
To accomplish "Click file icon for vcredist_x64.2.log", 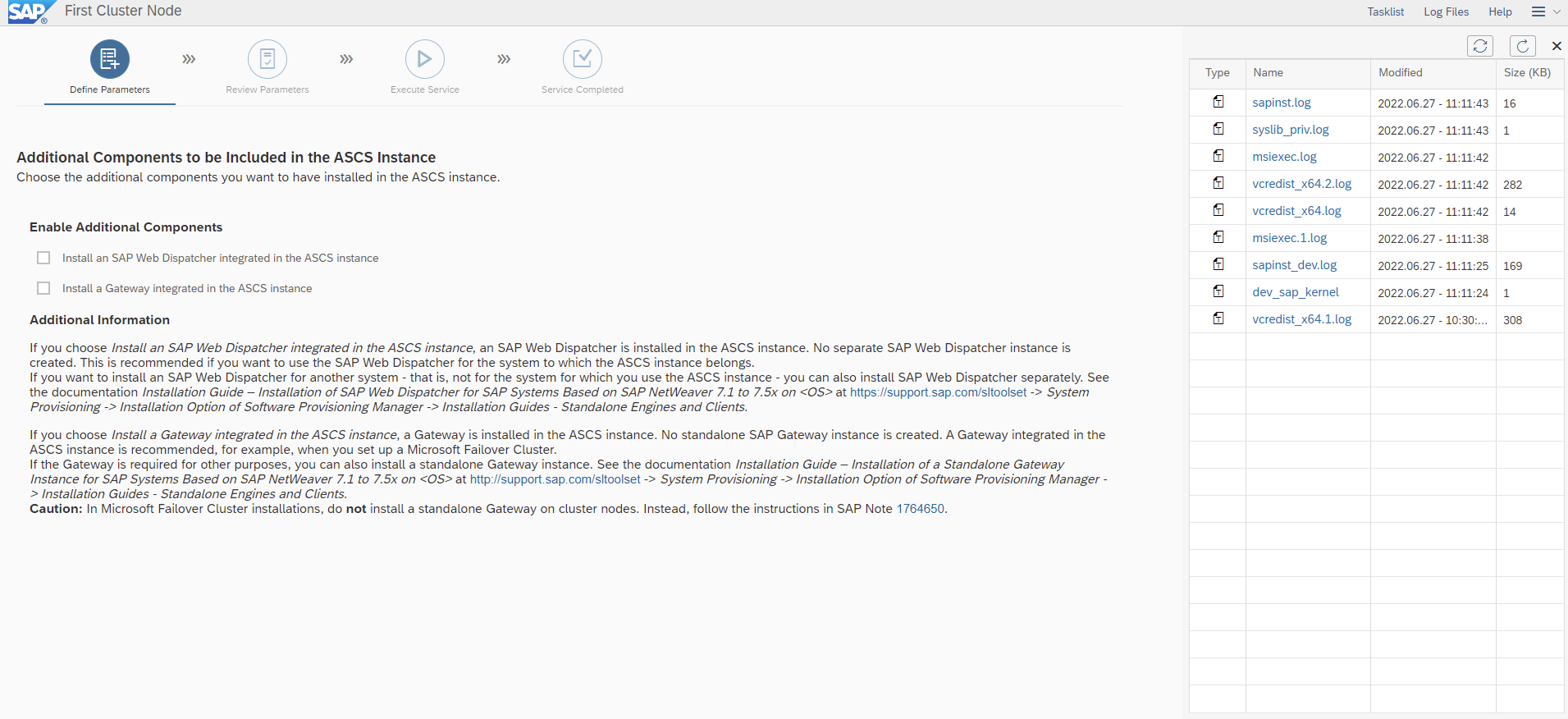I will [1218, 183].
